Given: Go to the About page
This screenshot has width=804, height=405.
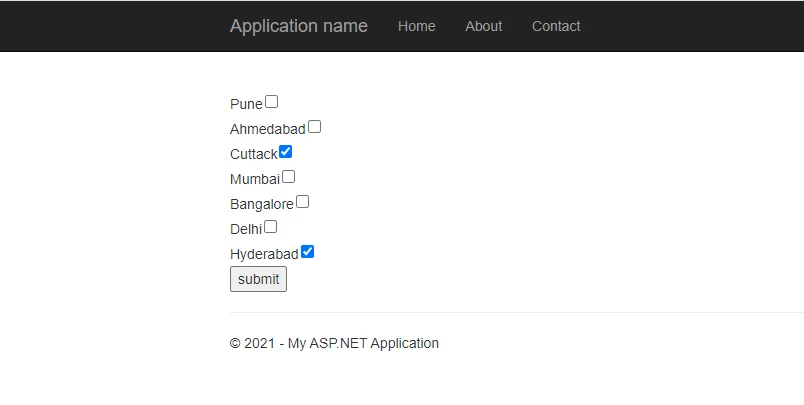Looking at the screenshot, I should [484, 26].
